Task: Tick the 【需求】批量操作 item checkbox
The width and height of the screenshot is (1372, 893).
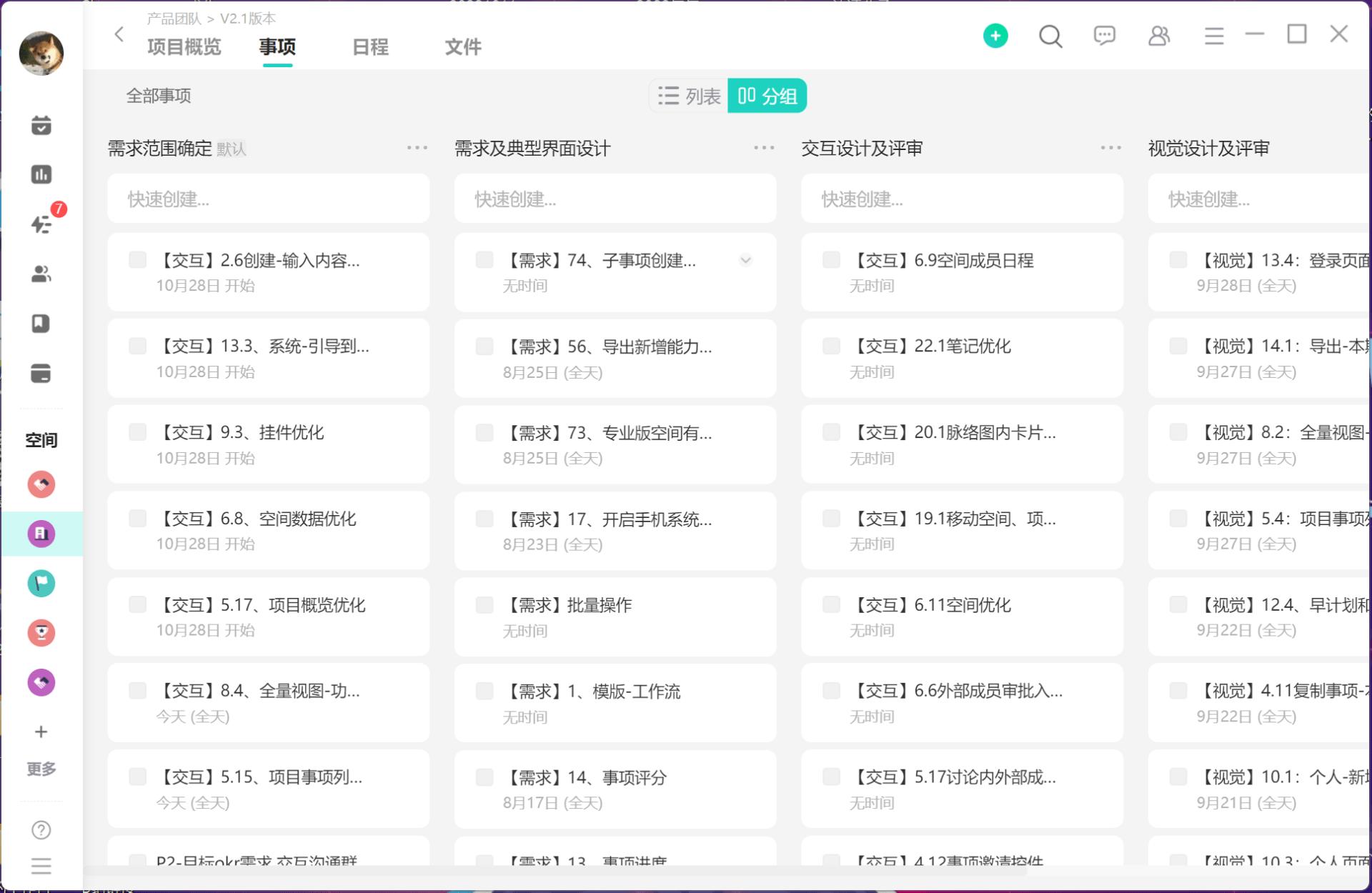Action: (484, 605)
